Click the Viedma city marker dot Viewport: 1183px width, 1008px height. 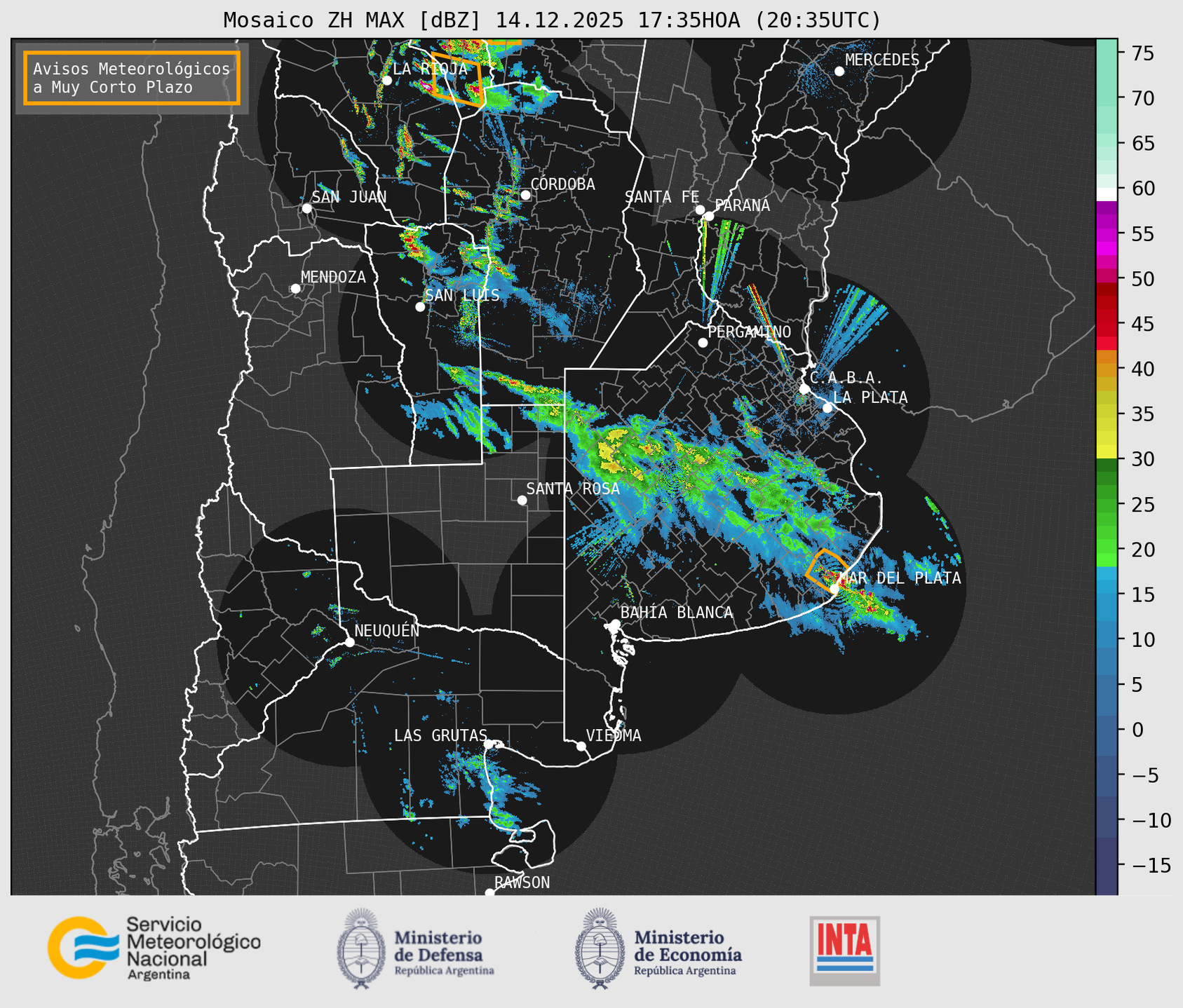point(581,746)
